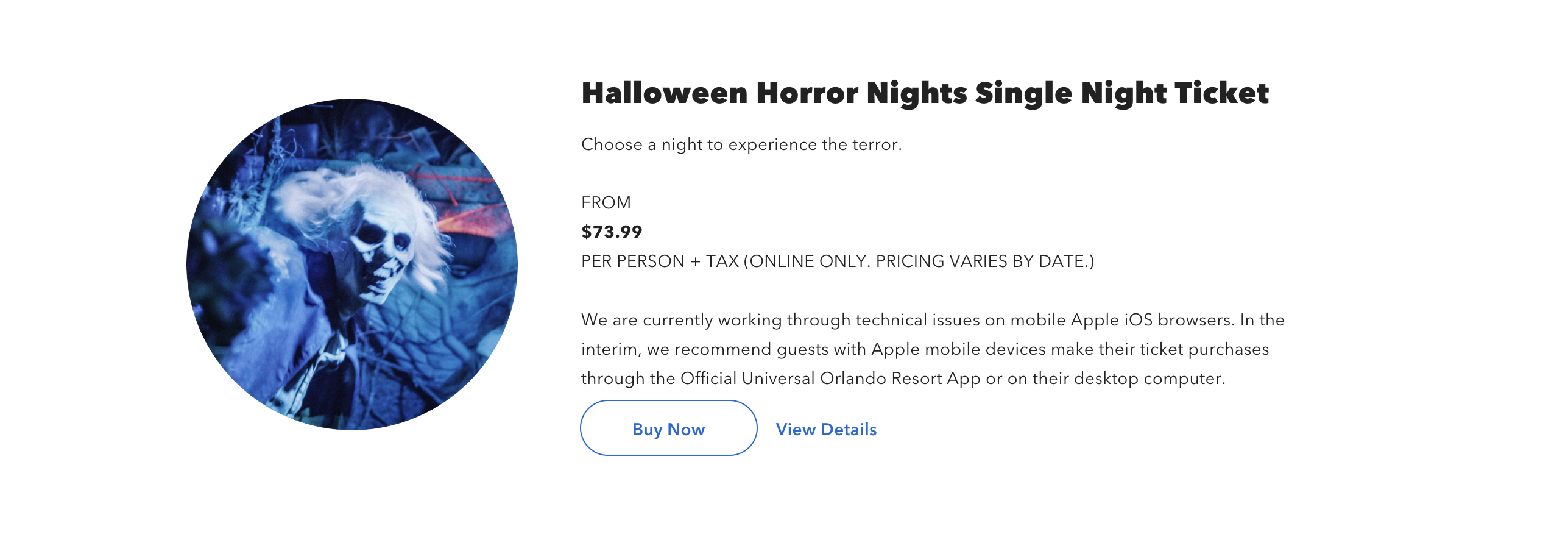
Task: Click the "desktop computer" phrase
Action: [x=1148, y=379]
